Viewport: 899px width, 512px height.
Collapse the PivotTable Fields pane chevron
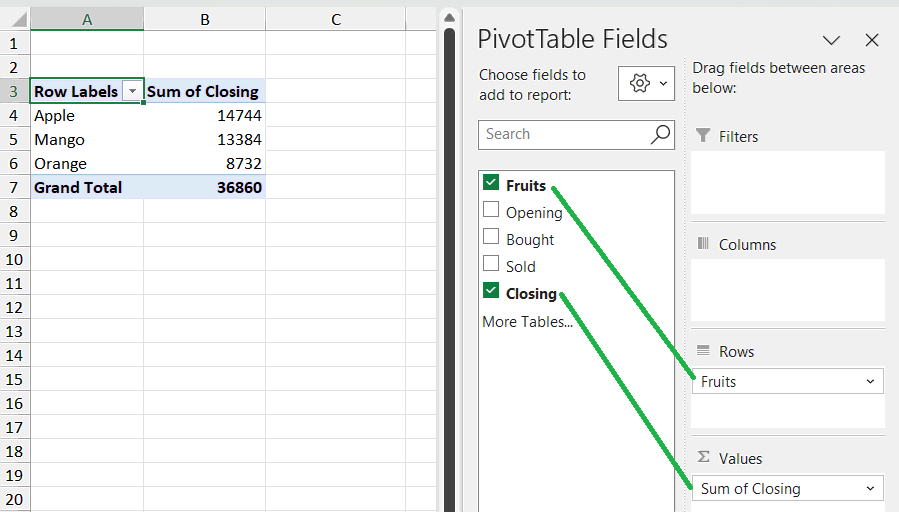[x=831, y=40]
